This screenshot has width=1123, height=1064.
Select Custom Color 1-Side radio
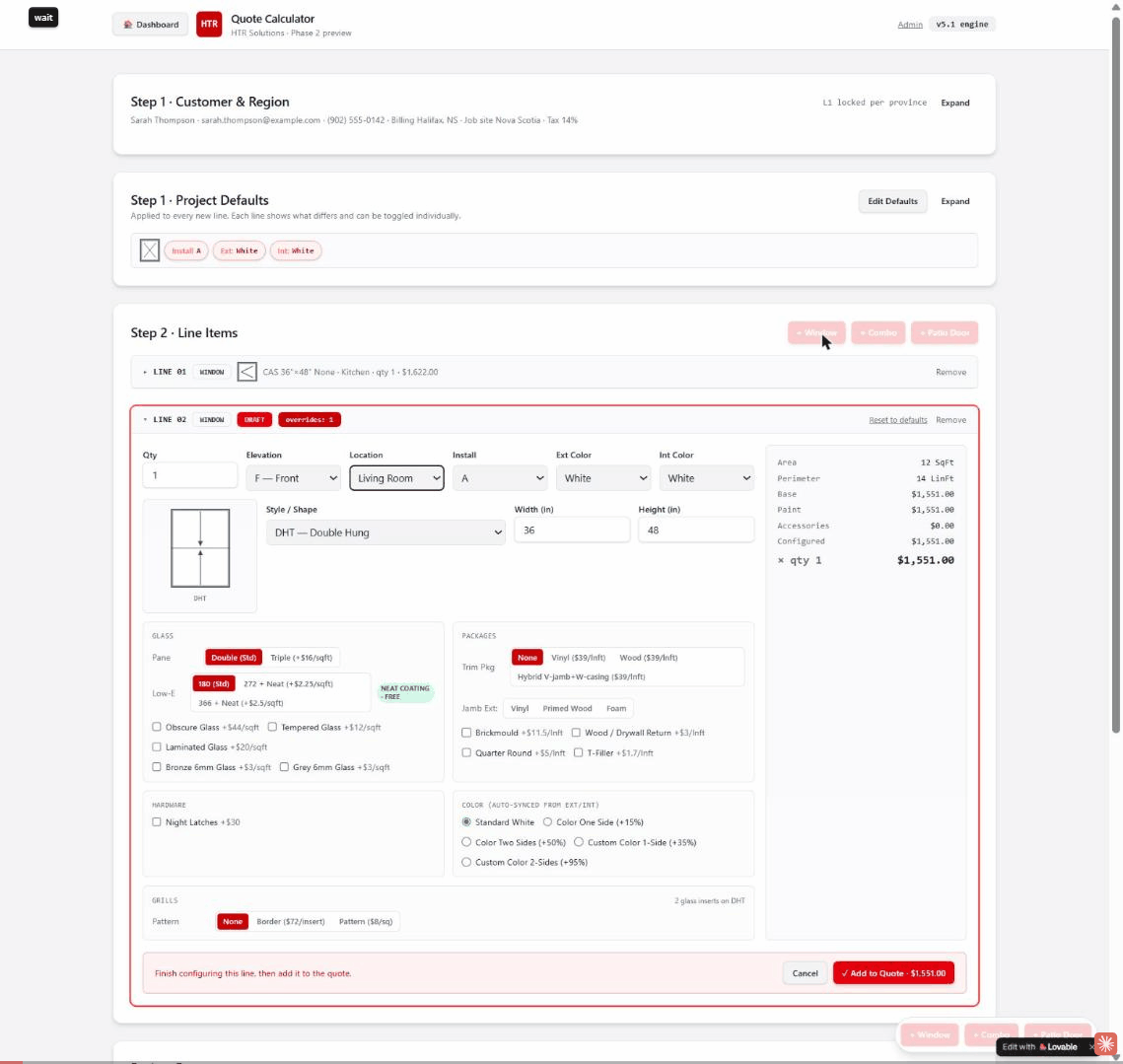click(579, 842)
